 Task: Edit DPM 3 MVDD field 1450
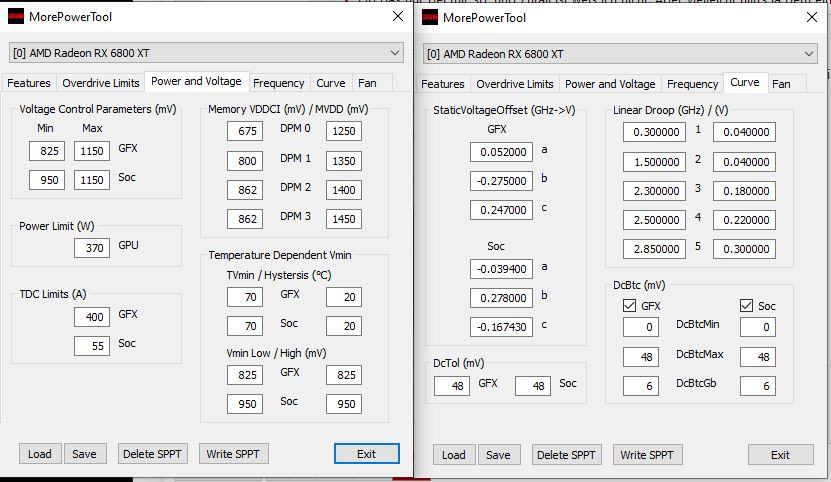point(344,218)
